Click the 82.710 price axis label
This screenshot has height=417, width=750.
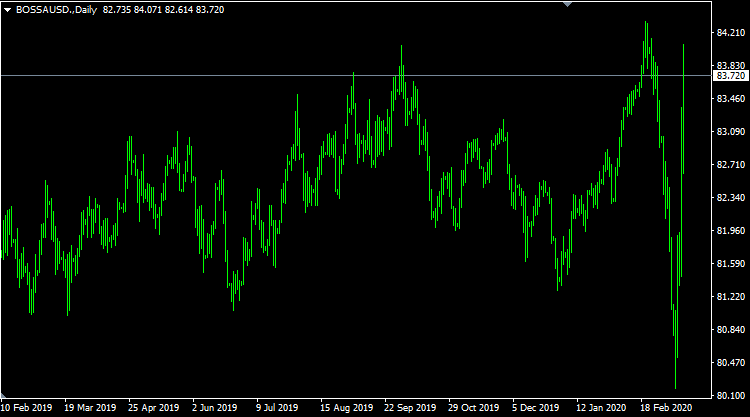tap(731, 165)
